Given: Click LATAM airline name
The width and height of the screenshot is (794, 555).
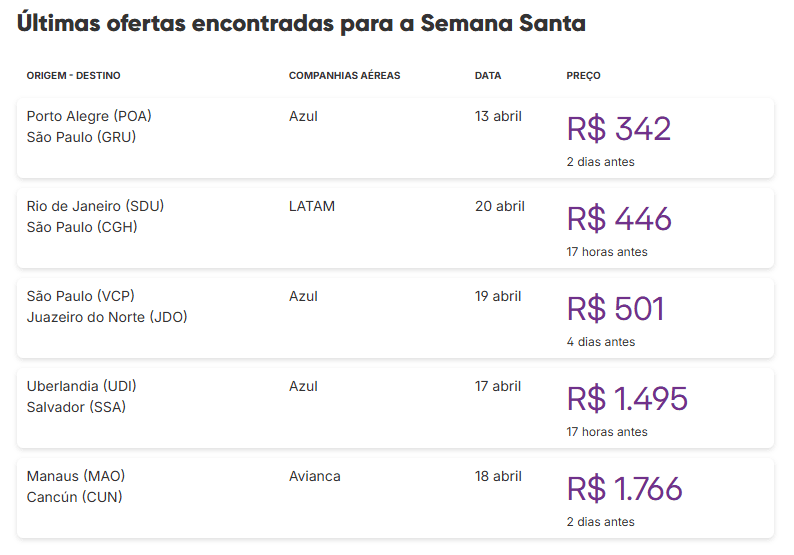Looking at the screenshot, I should (311, 206).
